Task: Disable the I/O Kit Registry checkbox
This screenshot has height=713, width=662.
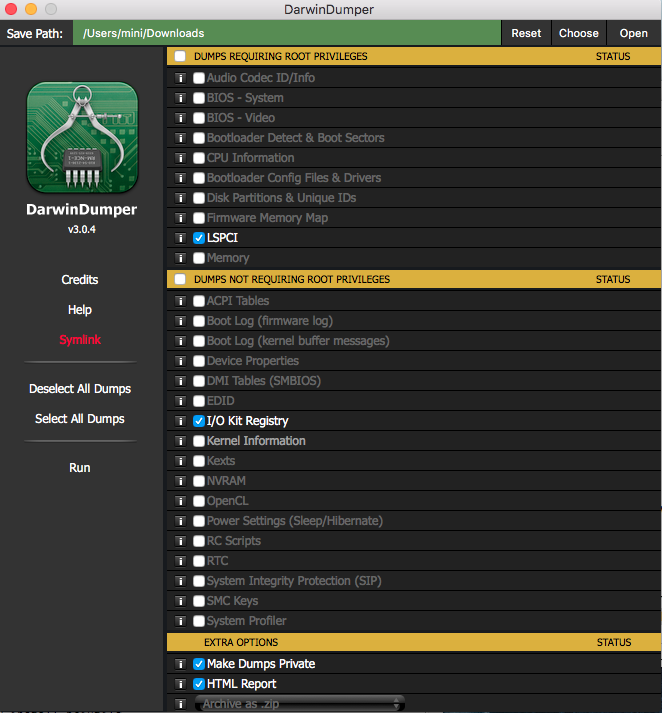Action: (x=199, y=421)
